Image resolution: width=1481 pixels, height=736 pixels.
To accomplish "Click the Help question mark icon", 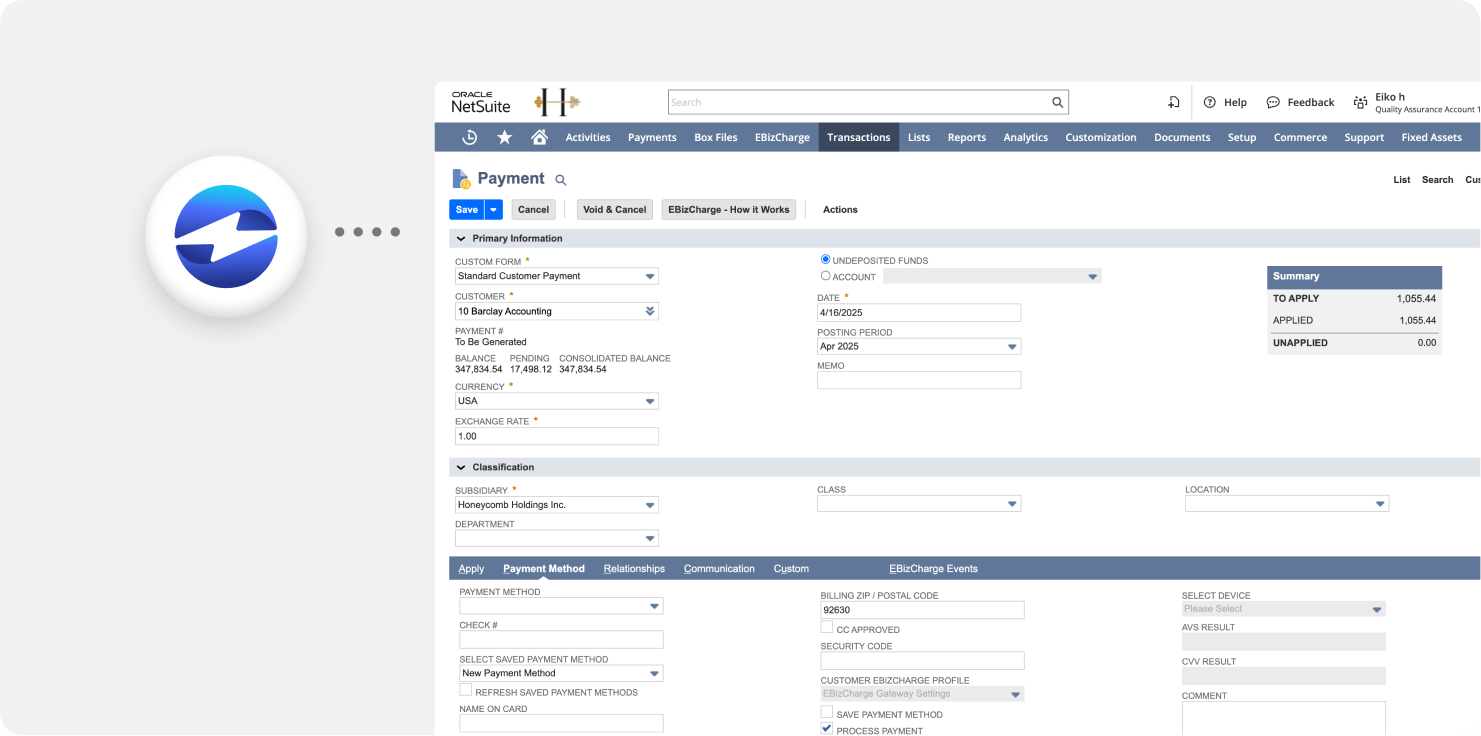I will click(1209, 102).
